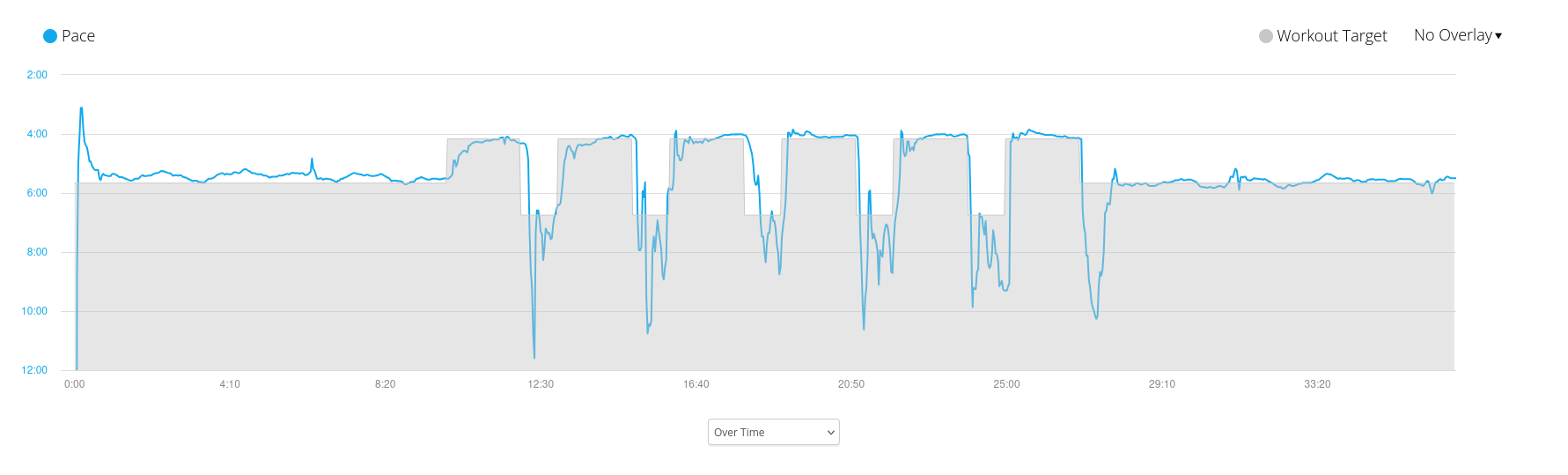Click the No Overlay caret arrow
This screenshot has width=1568, height=475.
(1498, 36)
